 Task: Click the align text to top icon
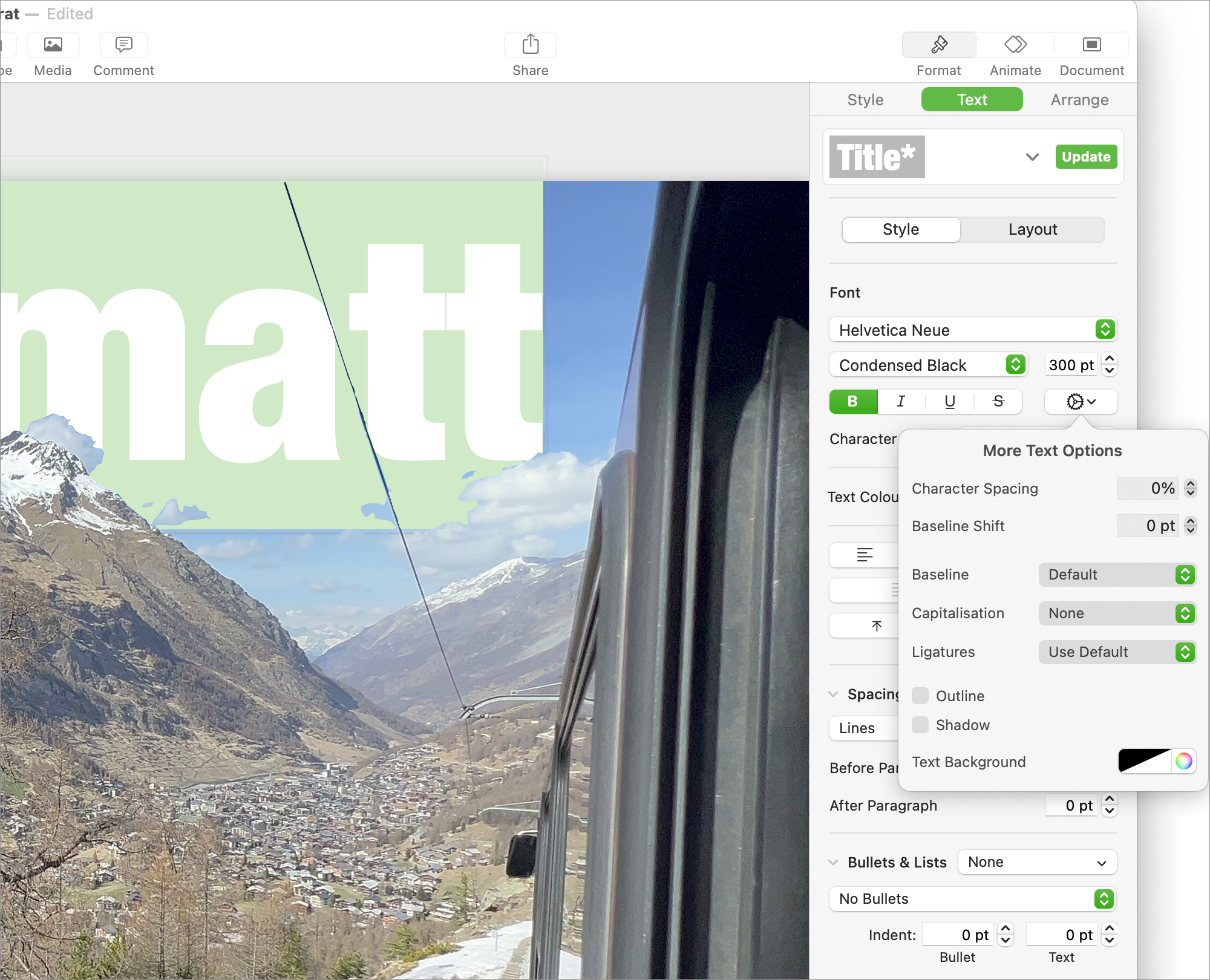pyautogui.click(x=876, y=626)
